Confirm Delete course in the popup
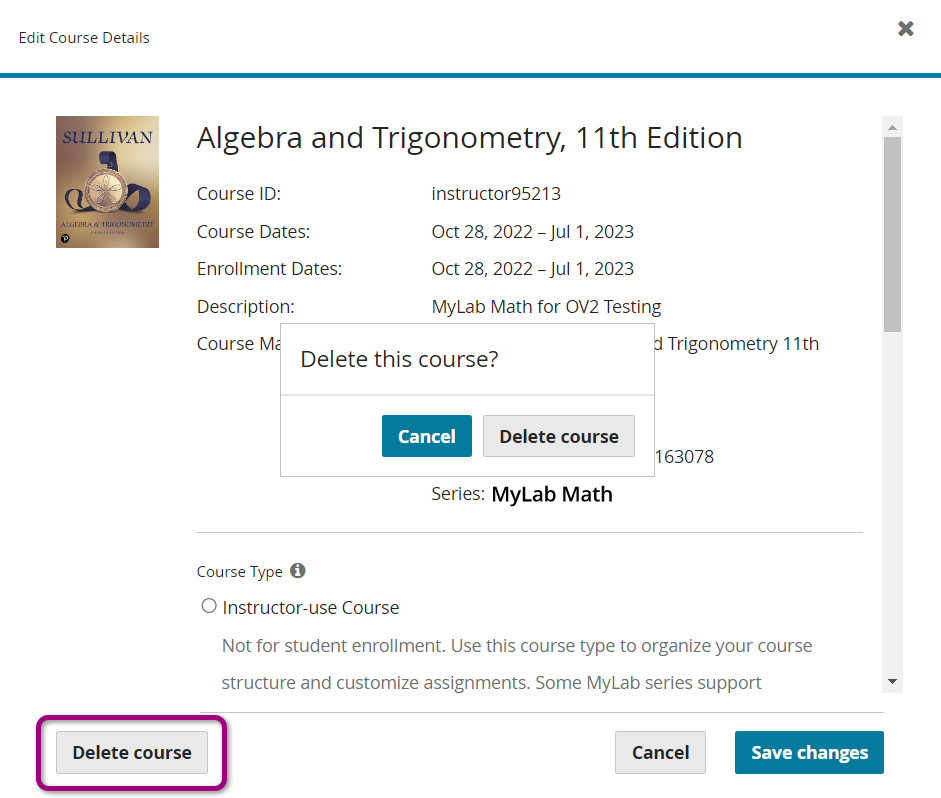Image resolution: width=941 pixels, height=798 pixels. (x=559, y=436)
